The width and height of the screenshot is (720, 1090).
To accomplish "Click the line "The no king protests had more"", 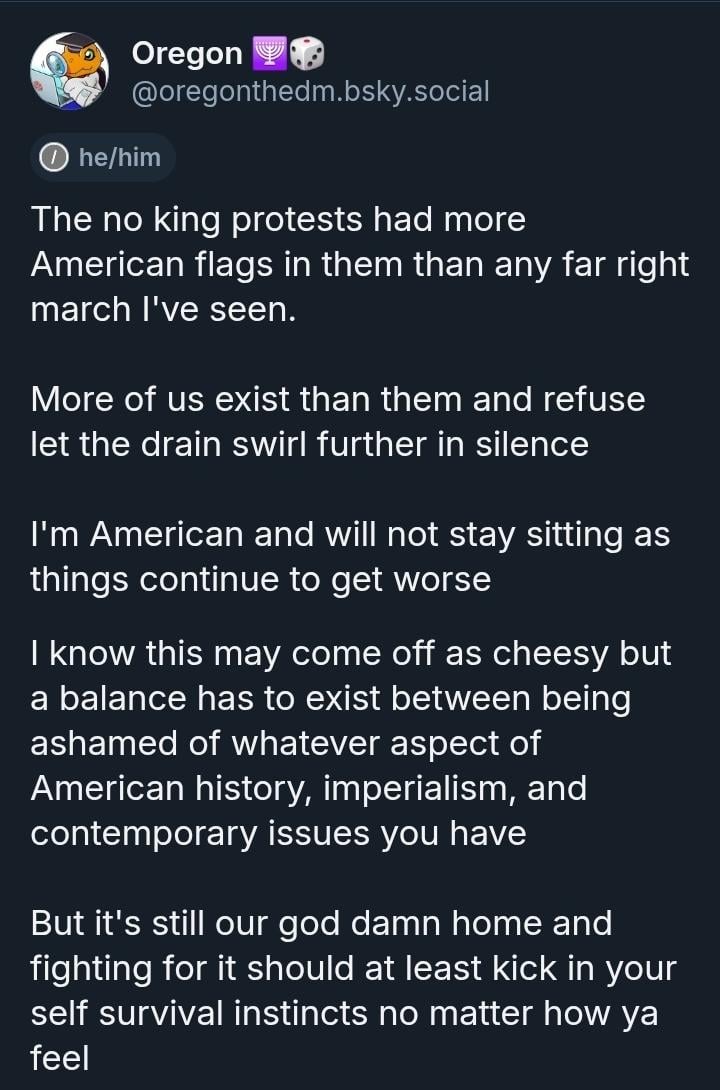I will click(278, 219).
